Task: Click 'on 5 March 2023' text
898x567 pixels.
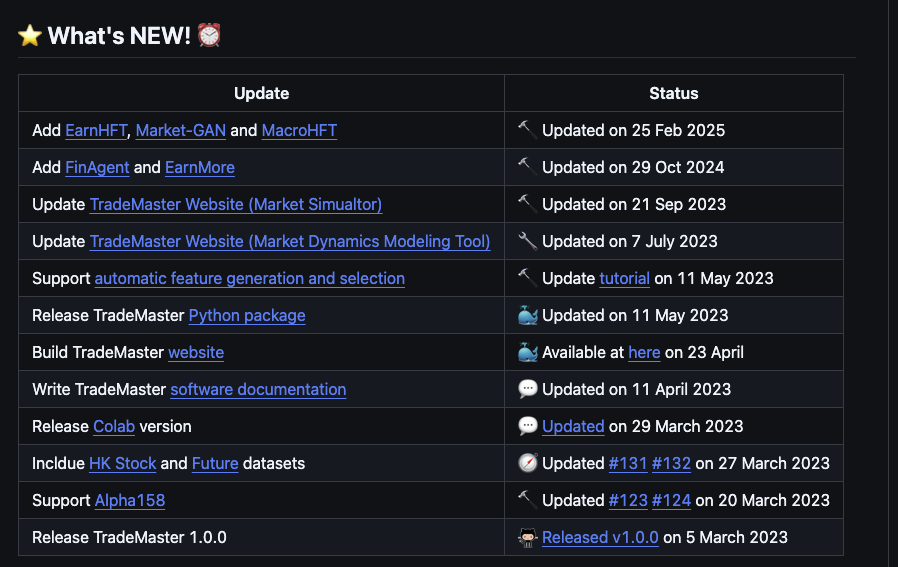Action: [x=726, y=537]
